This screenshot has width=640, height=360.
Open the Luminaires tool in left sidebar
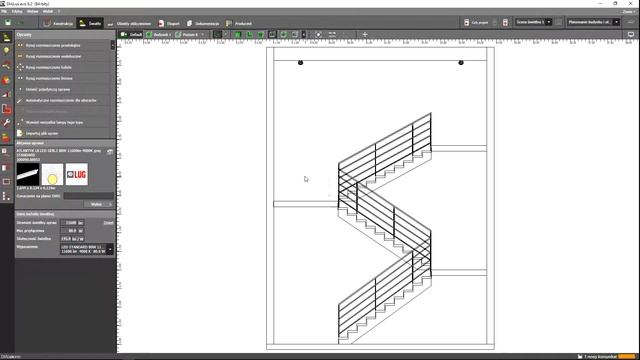(x=6, y=37)
